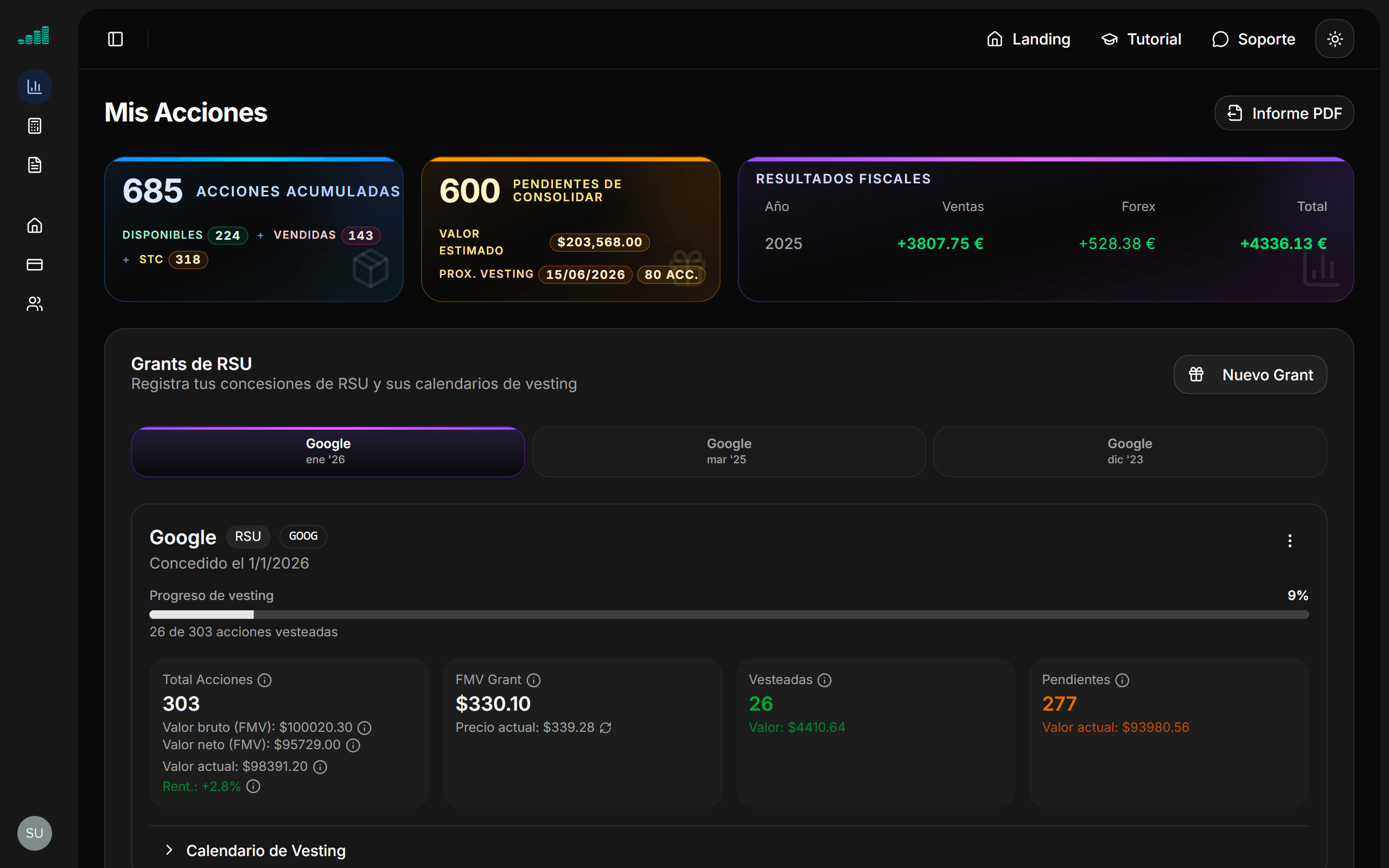
Task: Click the $330.10 FMV Grant value
Action: coord(493,704)
